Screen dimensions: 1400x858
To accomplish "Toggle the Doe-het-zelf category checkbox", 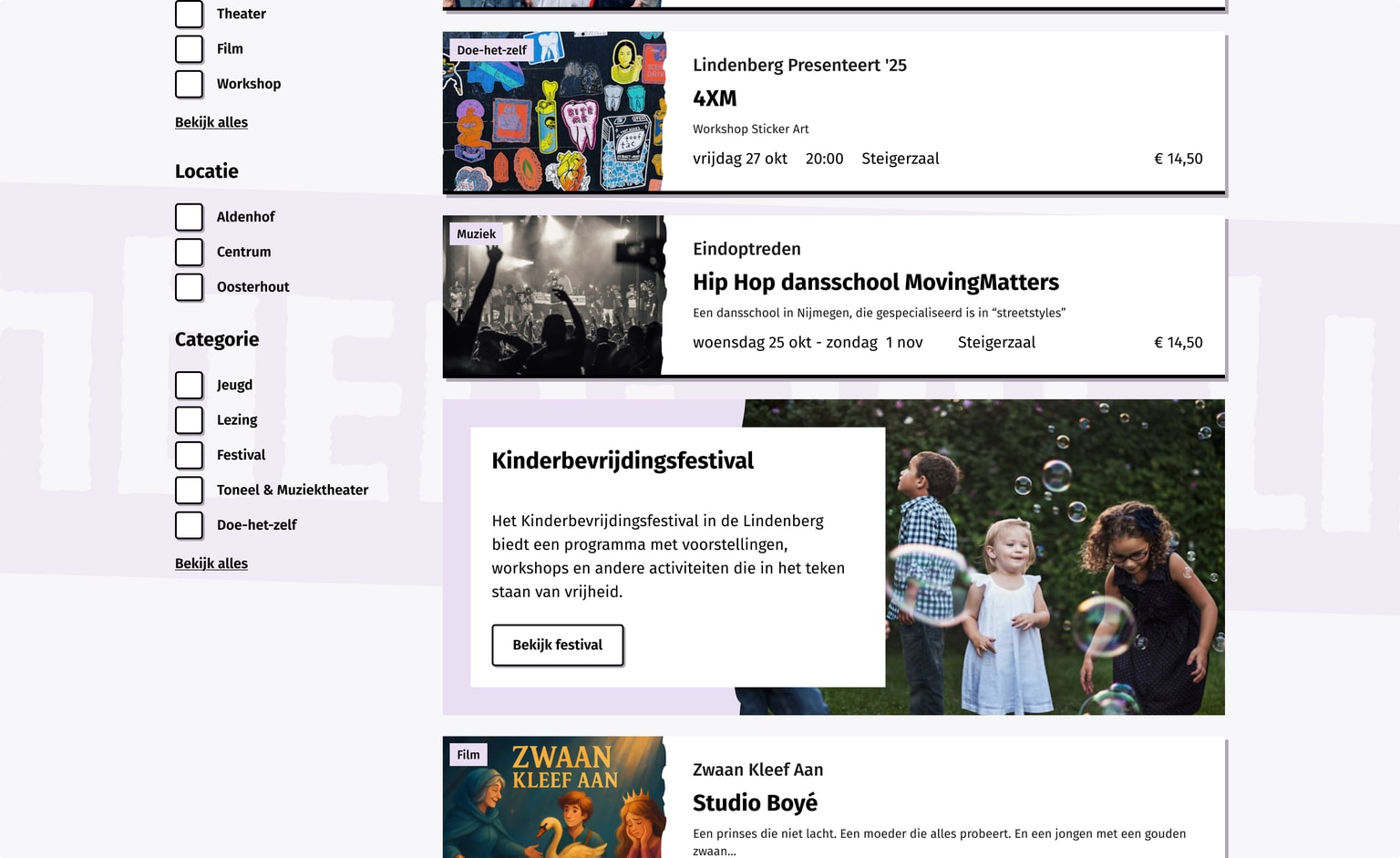I will [189, 525].
